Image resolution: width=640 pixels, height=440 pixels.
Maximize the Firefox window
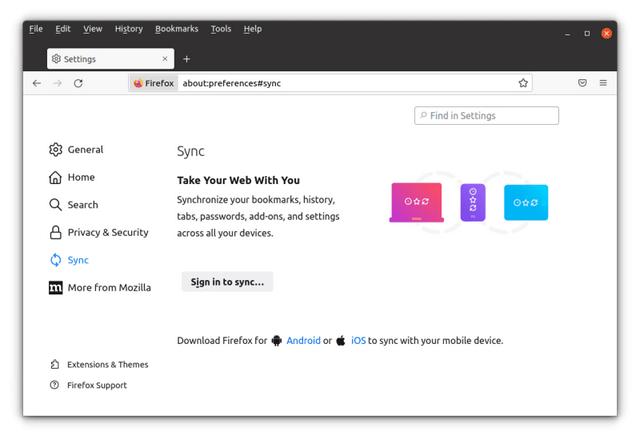[x=587, y=33]
